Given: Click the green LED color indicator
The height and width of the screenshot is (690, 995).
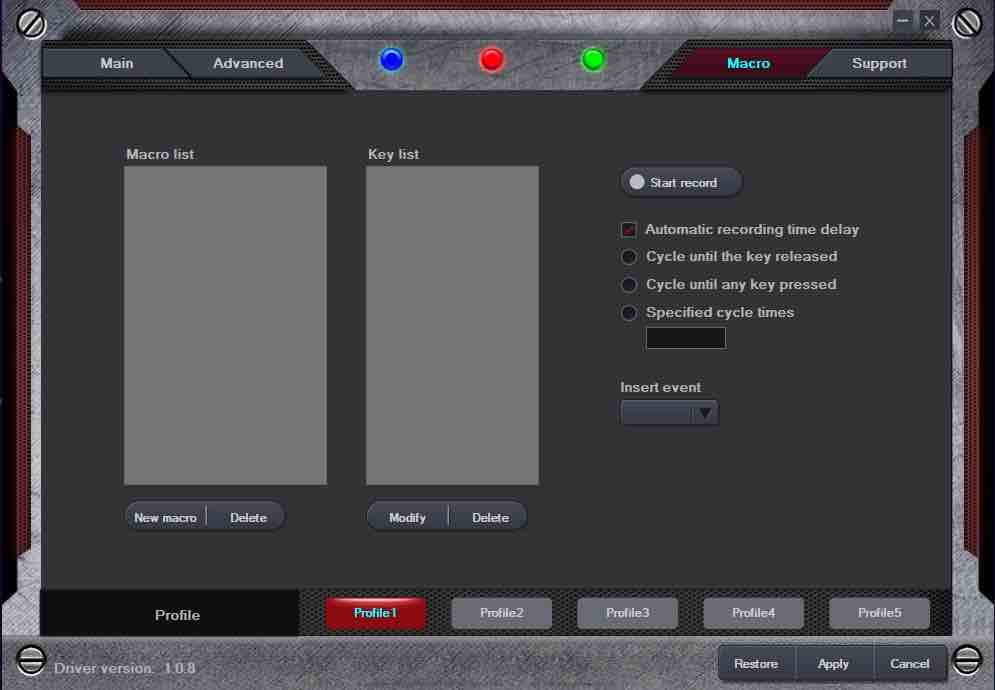Looking at the screenshot, I should (593, 60).
